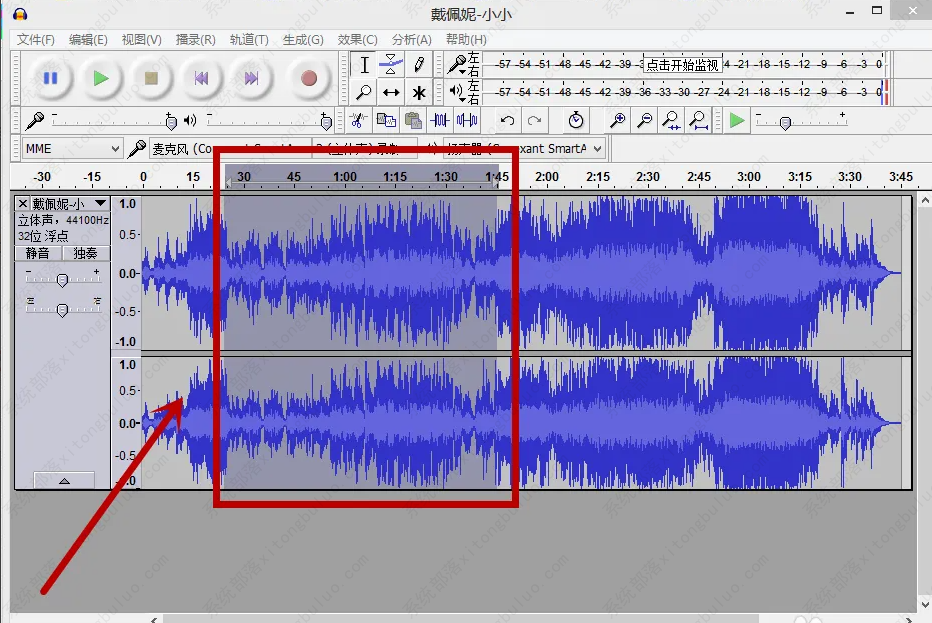The width and height of the screenshot is (932, 623).
Task: Adjust the recording volume slider
Action: pyautogui.click(x=171, y=122)
